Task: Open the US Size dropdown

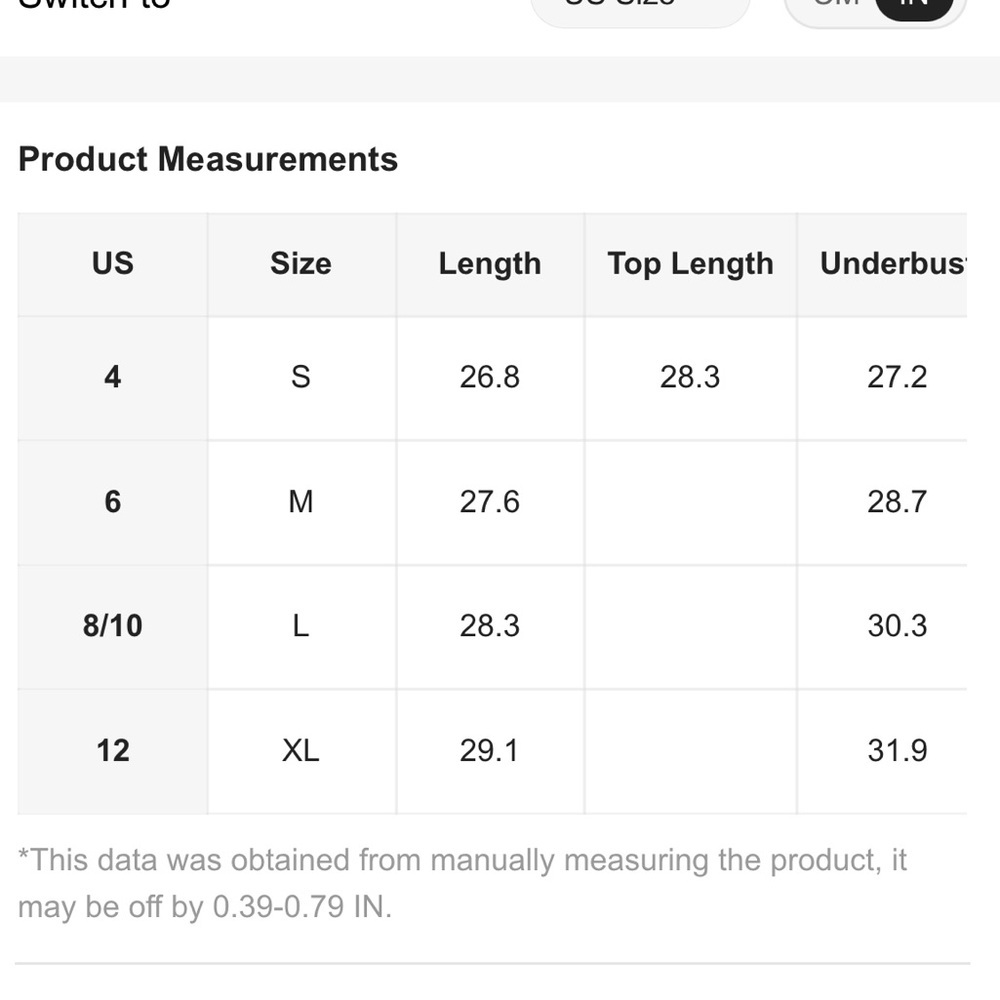Action: (640, 6)
